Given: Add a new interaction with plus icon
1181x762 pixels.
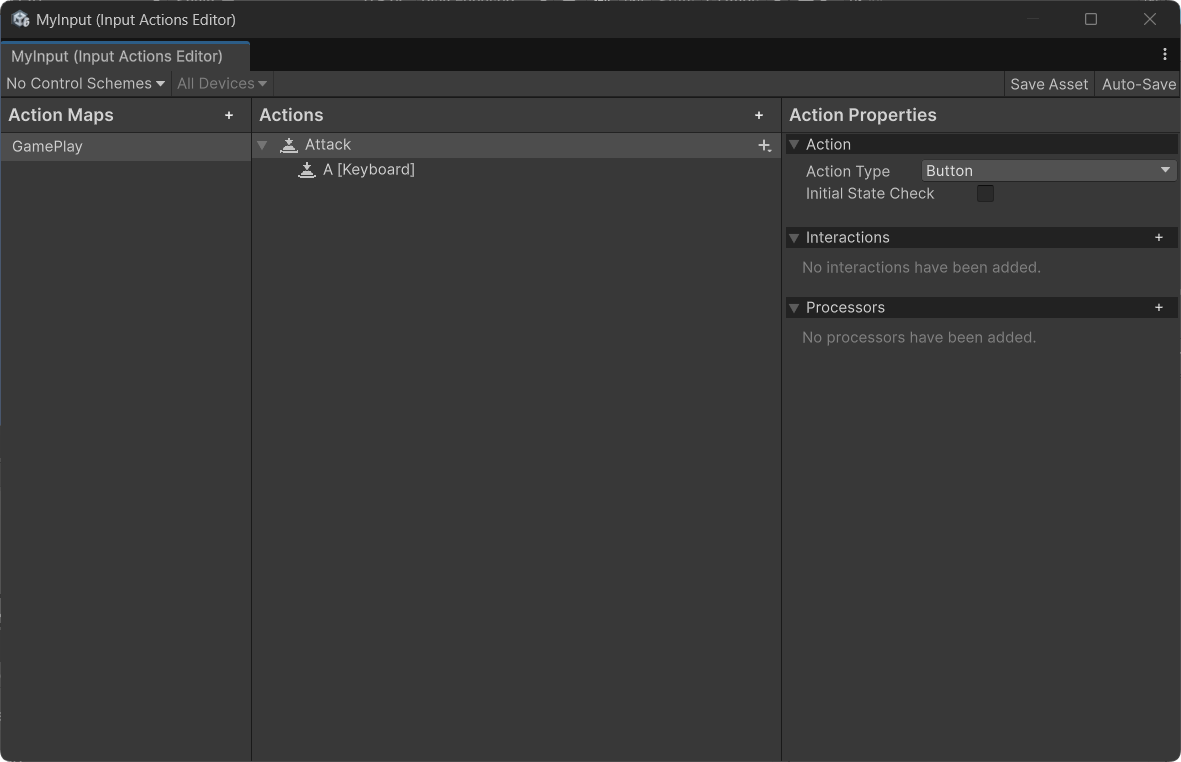Looking at the screenshot, I should pos(1158,237).
